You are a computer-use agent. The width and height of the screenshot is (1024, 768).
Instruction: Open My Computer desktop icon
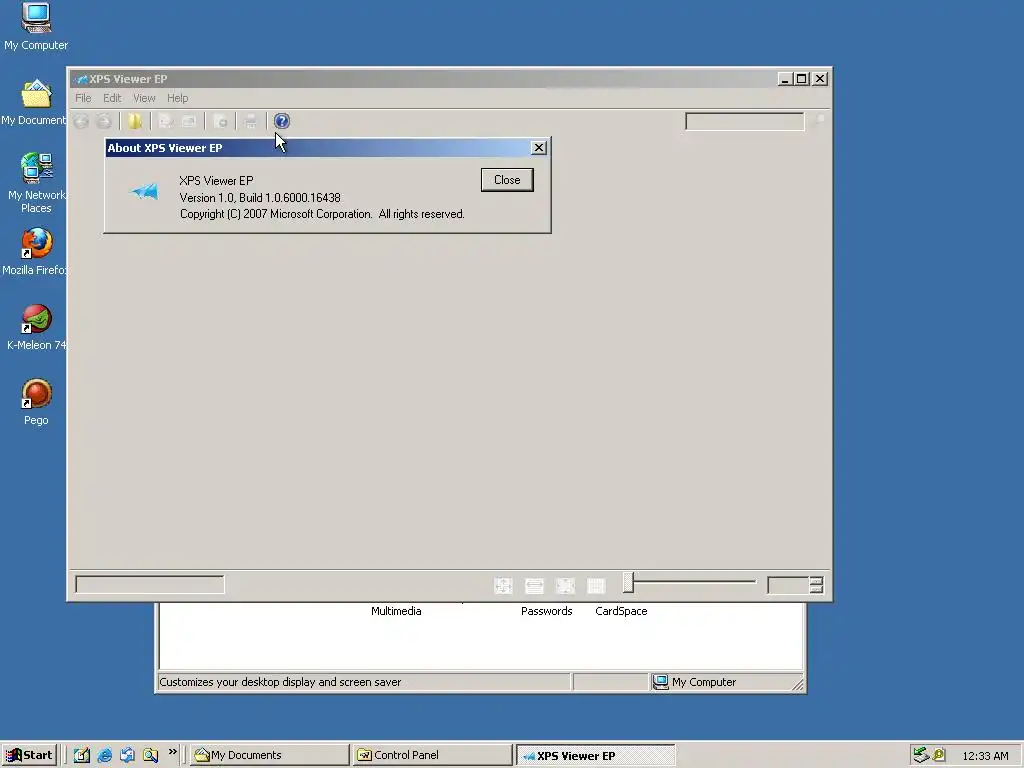point(36,27)
